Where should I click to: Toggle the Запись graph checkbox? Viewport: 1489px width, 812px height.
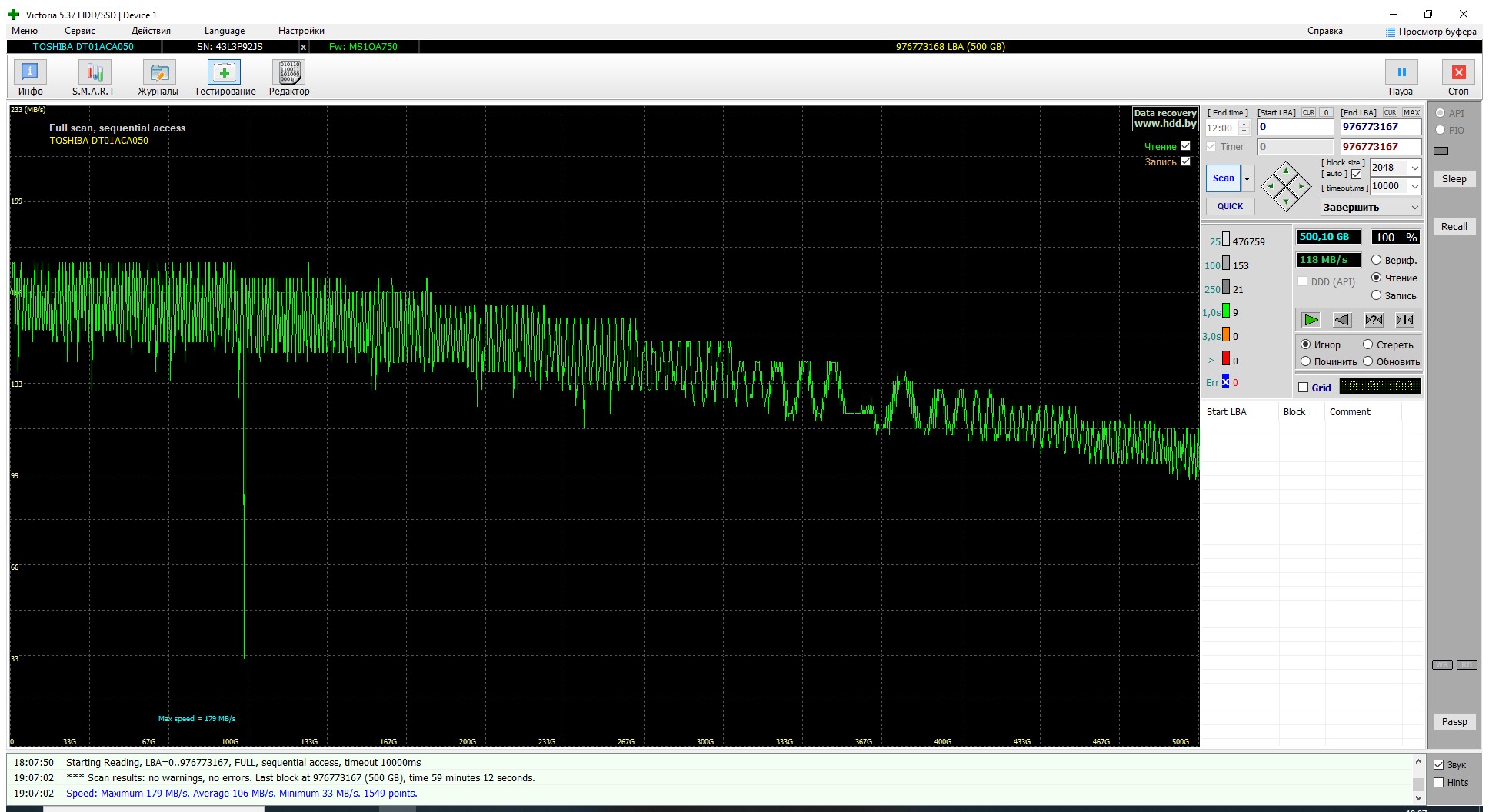[1185, 161]
